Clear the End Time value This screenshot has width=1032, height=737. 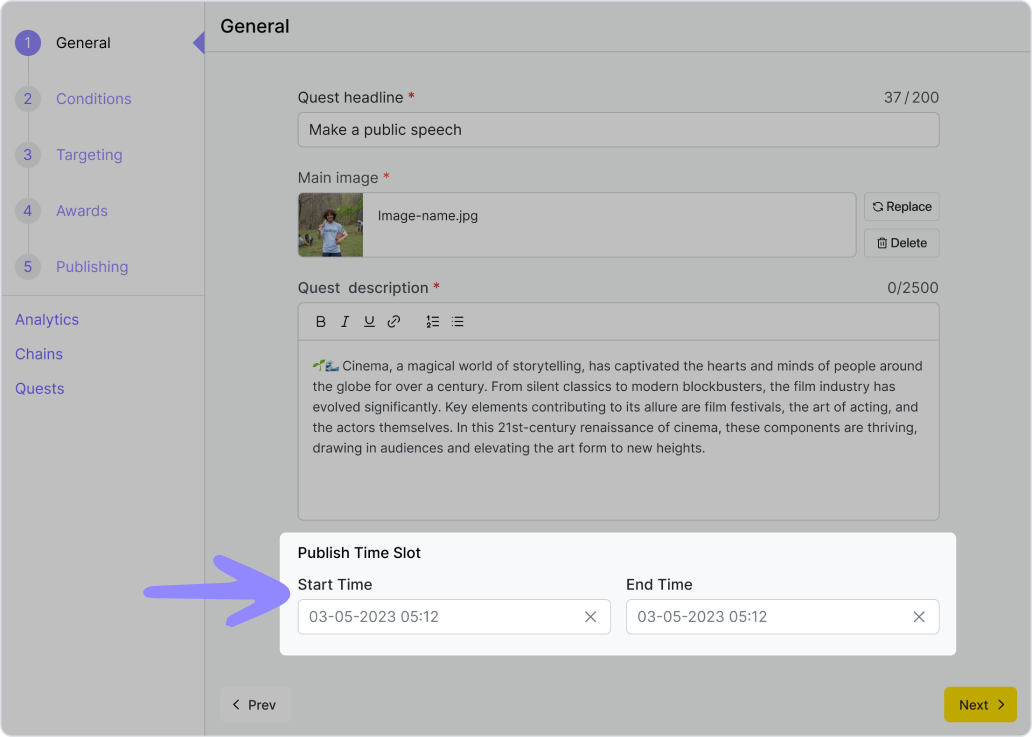pos(918,617)
